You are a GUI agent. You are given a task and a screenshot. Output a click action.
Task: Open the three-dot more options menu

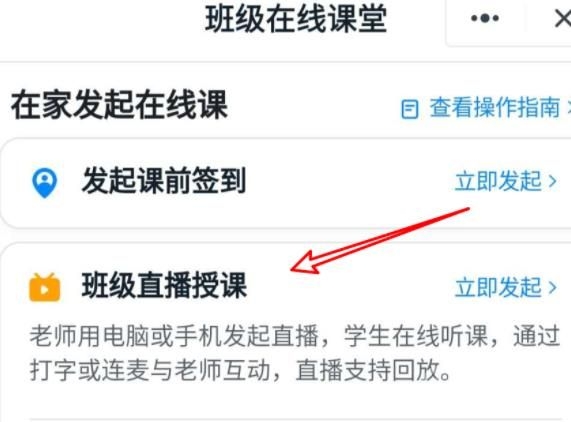coord(485,18)
